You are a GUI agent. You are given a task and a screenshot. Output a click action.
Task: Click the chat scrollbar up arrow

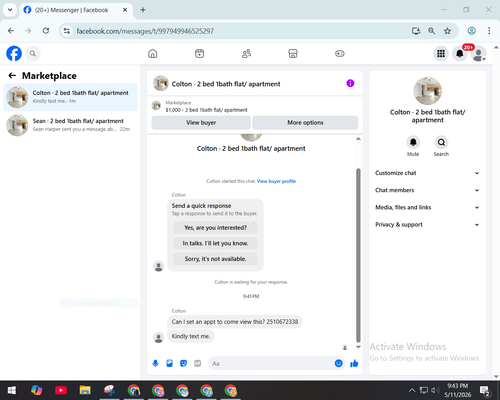pos(358,139)
